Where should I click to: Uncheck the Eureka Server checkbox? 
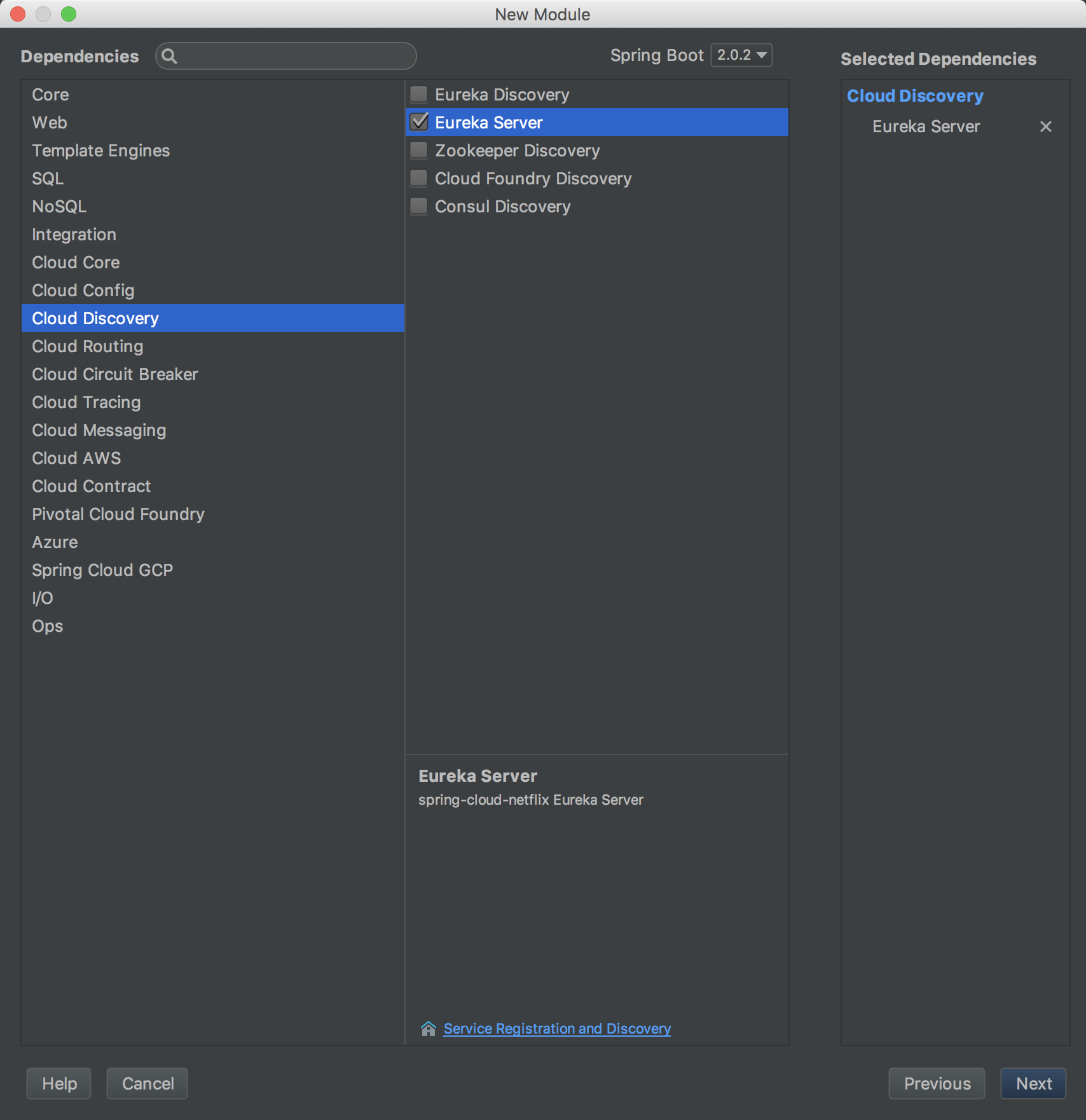point(419,122)
